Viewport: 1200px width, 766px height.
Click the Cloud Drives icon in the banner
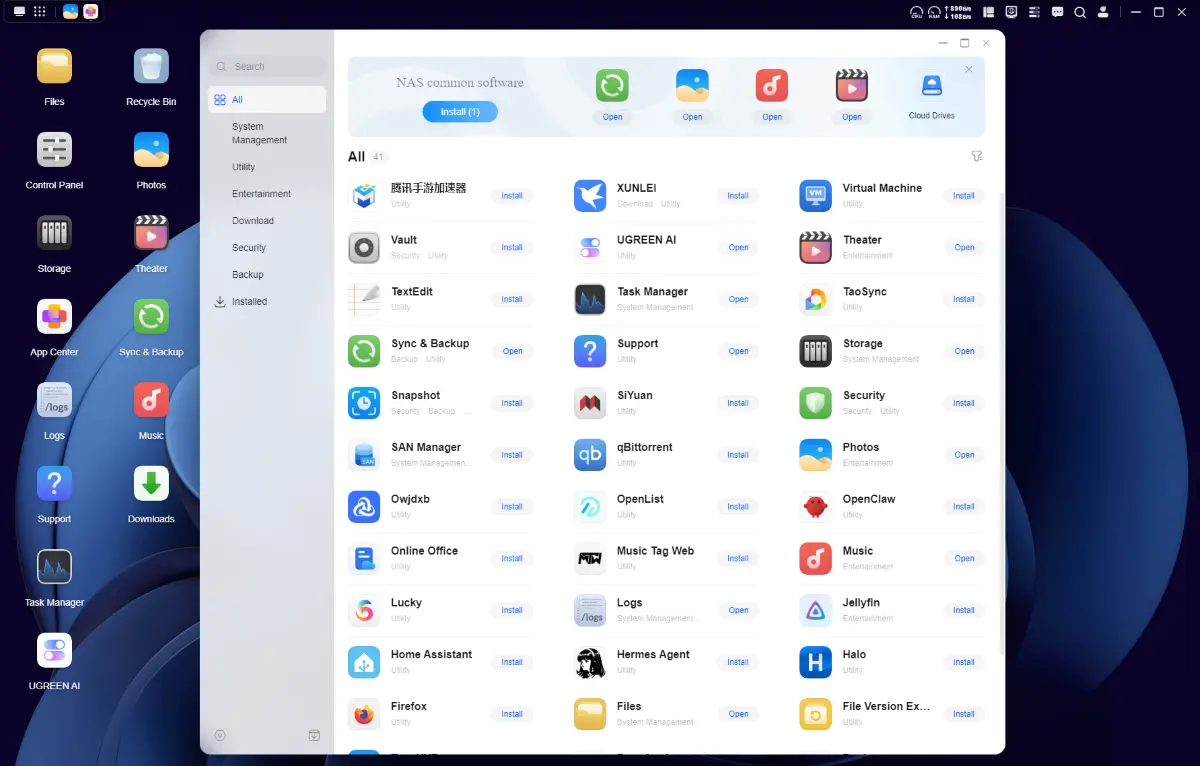(x=931, y=86)
